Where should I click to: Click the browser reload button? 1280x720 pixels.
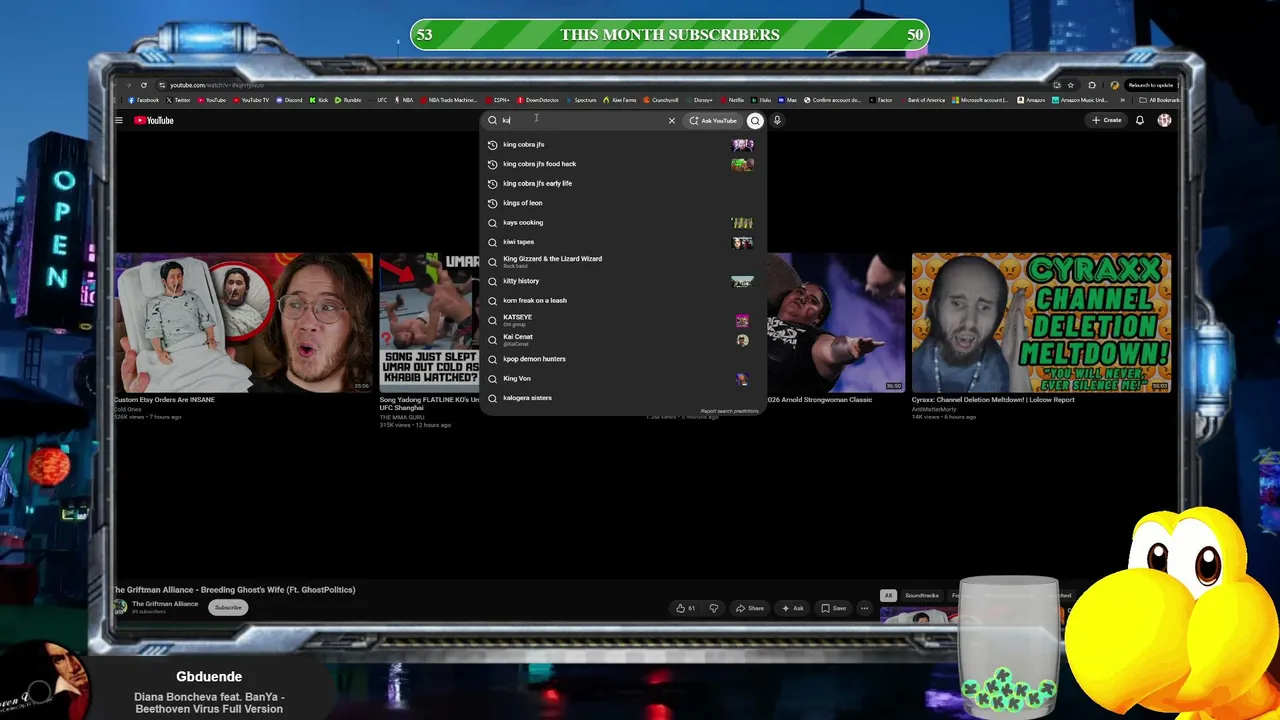(144, 85)
